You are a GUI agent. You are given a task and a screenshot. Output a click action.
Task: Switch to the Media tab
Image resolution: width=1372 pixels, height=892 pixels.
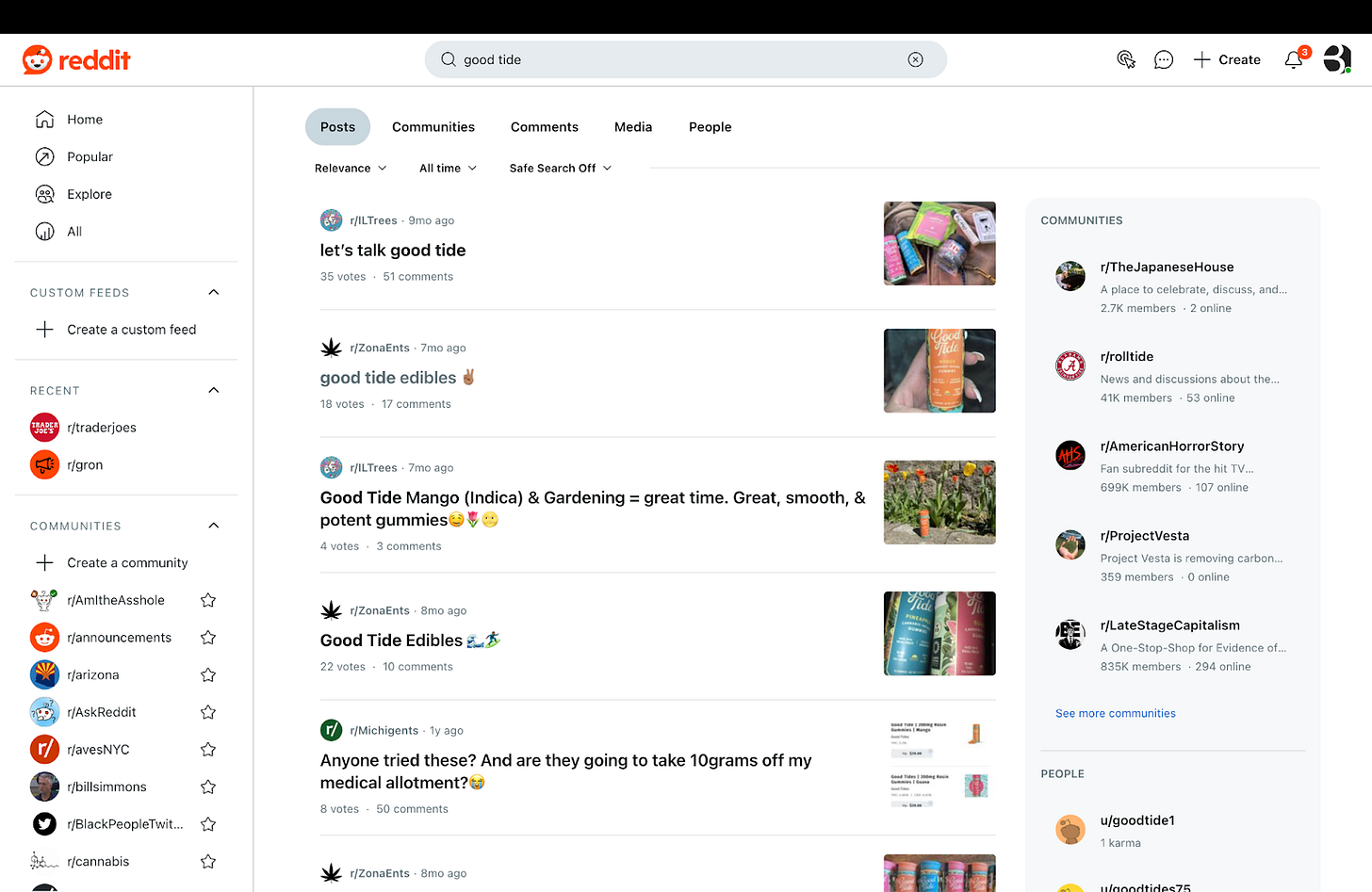pos(633,127)
